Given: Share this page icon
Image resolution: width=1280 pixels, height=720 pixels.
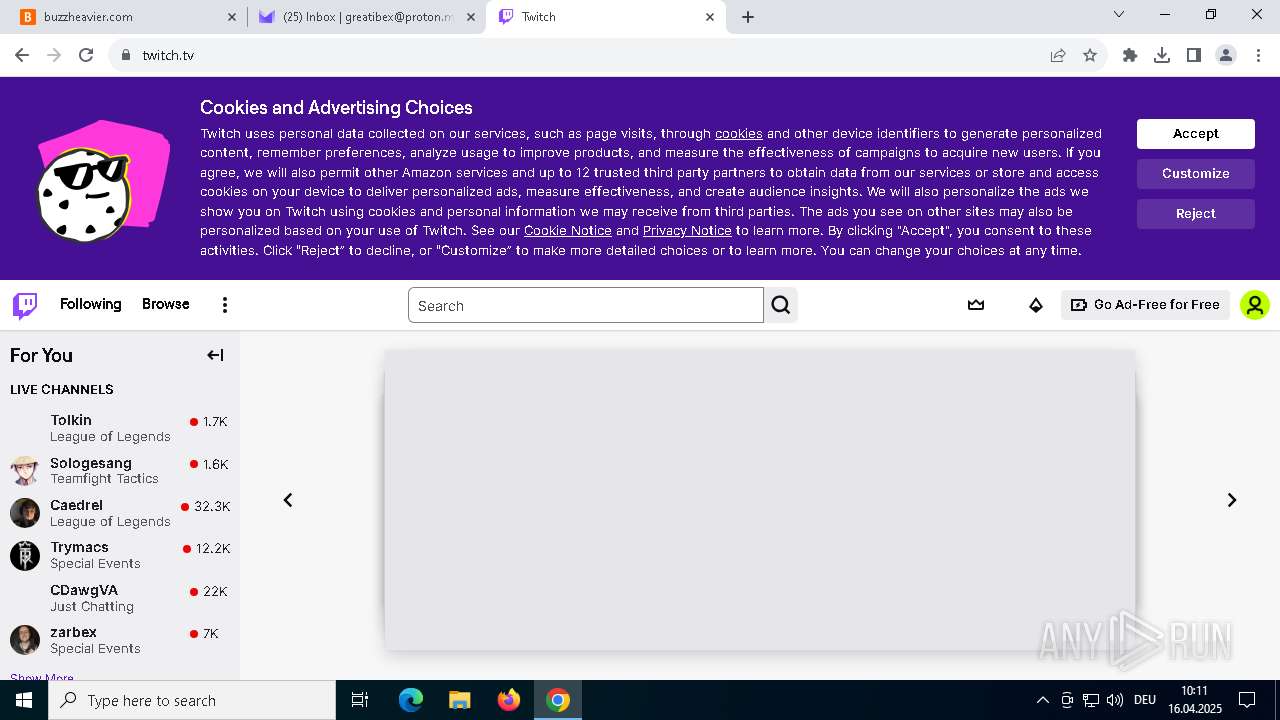Looking at the screenshot, I should pos(1058,55).
